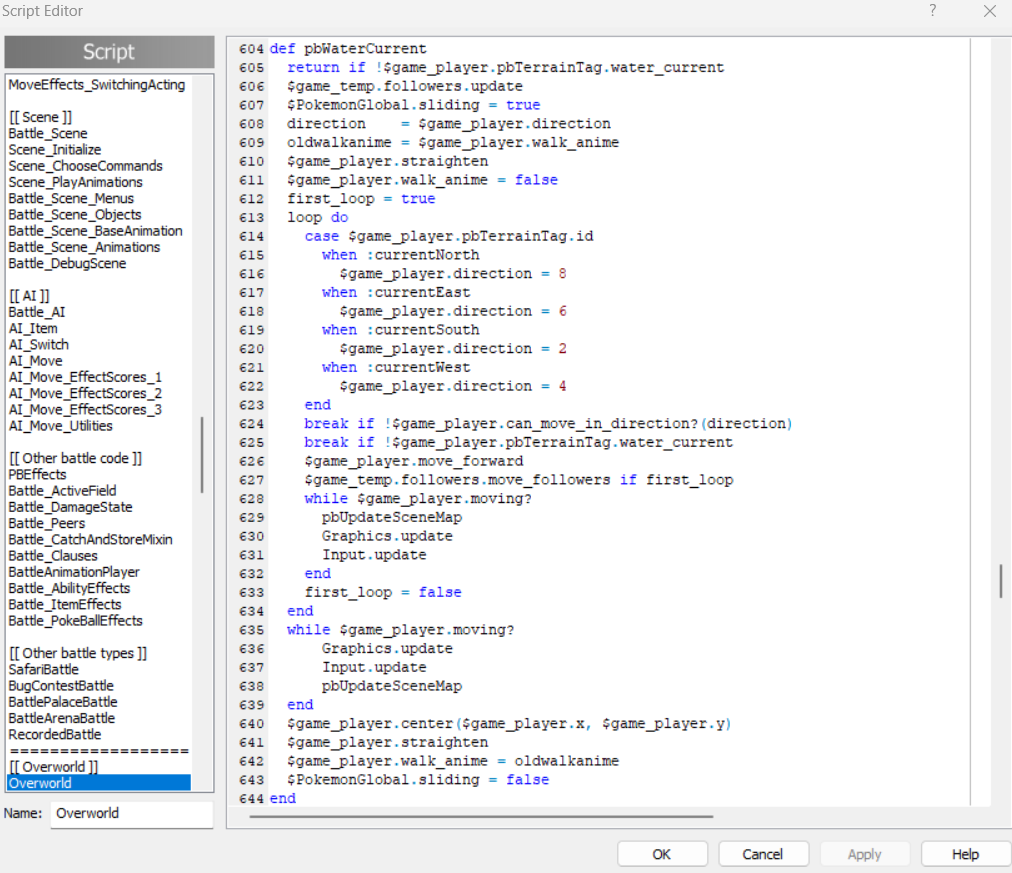The image size is (1012, 873).
Task: Click the code editor horizontal scrollbar
Action: (481, 816)
